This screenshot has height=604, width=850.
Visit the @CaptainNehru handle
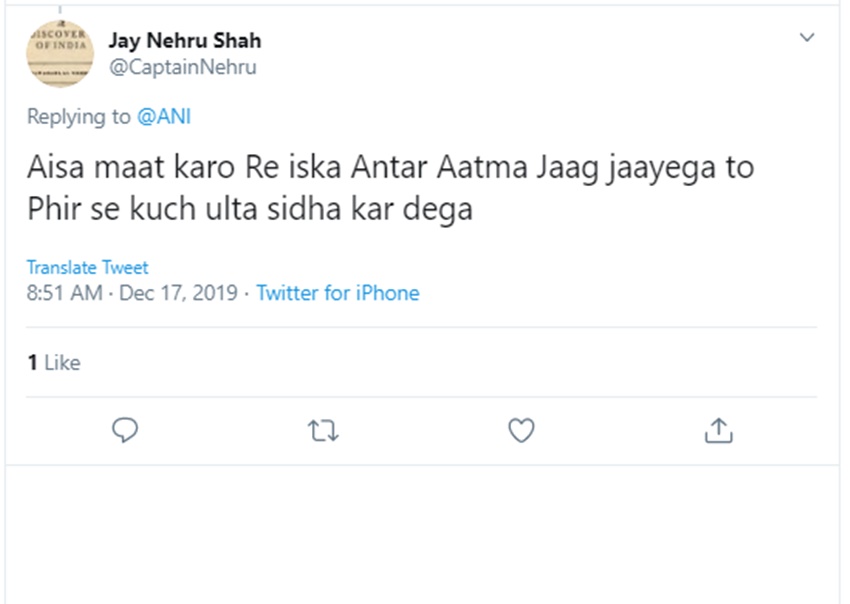coord(182,67)
